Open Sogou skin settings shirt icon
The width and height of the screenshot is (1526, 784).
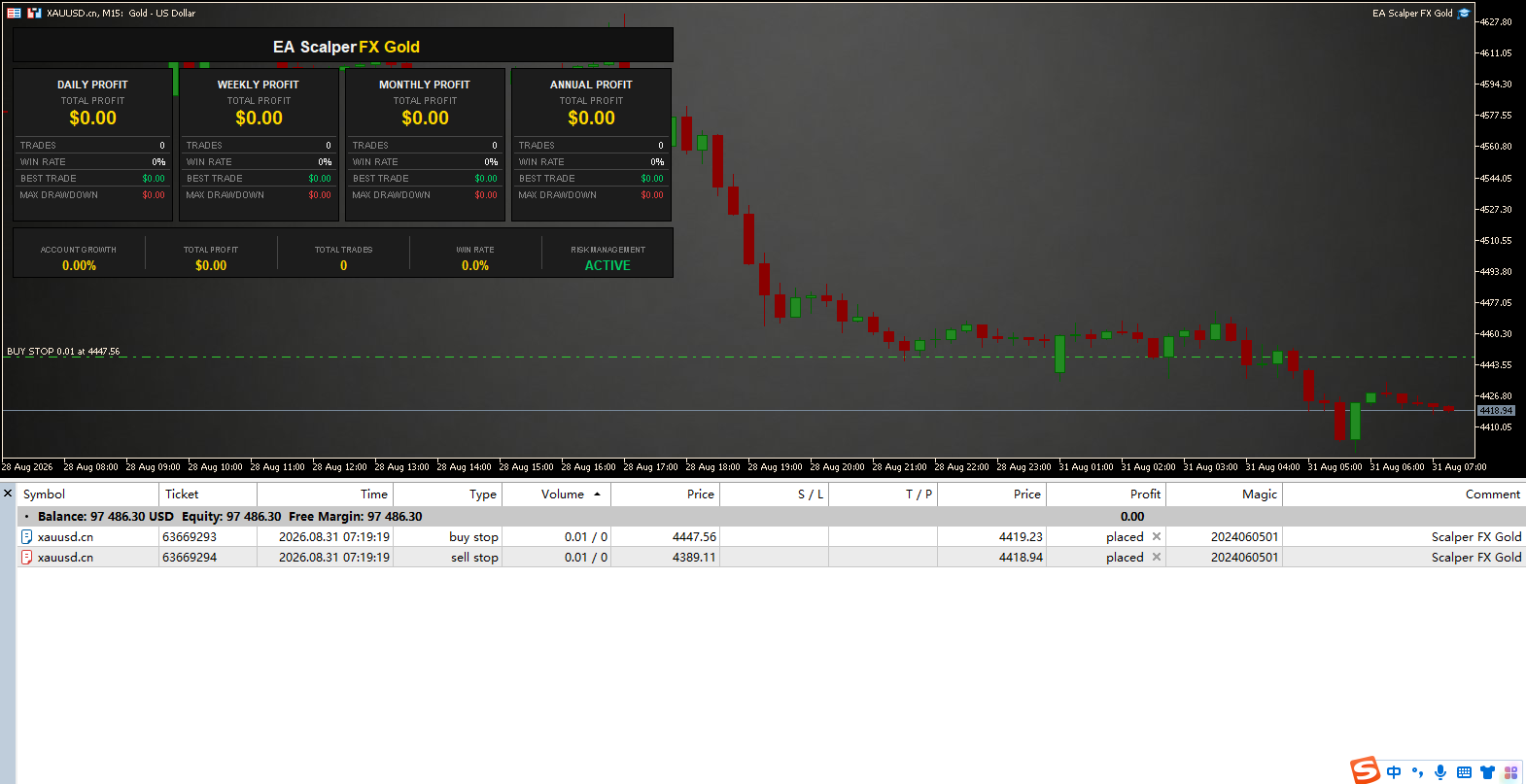click(x=1487, y=772)
